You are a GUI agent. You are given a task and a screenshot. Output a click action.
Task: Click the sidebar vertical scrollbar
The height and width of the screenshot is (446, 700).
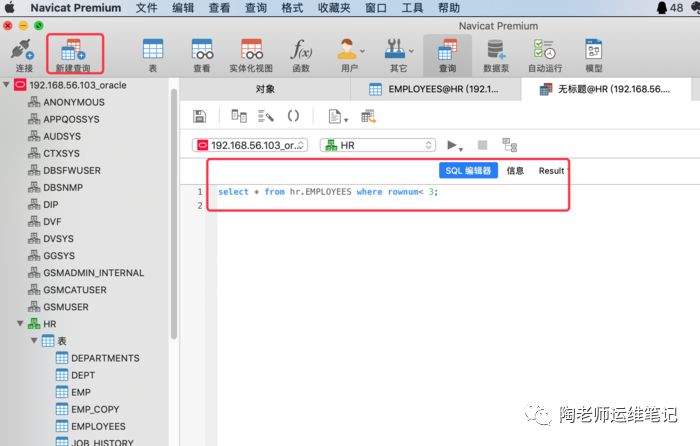pos(174,214)
